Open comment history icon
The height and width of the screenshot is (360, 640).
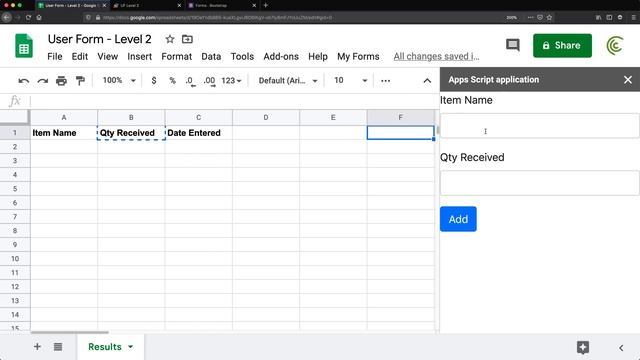513,45
